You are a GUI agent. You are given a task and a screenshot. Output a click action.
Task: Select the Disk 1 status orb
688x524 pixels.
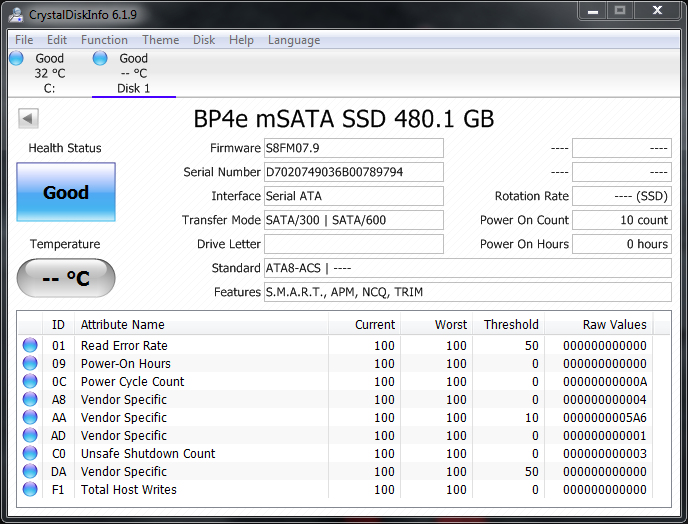100,59
